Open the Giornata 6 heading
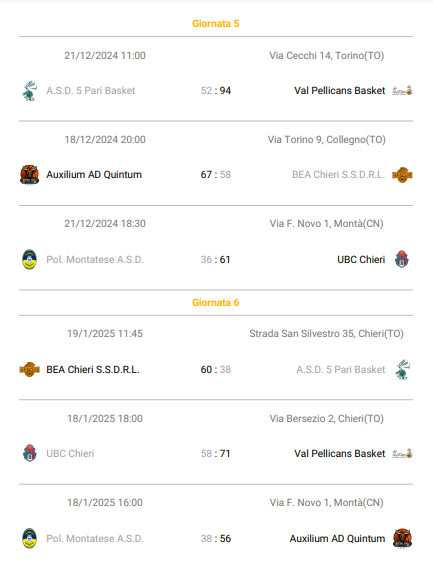The image size is (433, 562). 216,303
